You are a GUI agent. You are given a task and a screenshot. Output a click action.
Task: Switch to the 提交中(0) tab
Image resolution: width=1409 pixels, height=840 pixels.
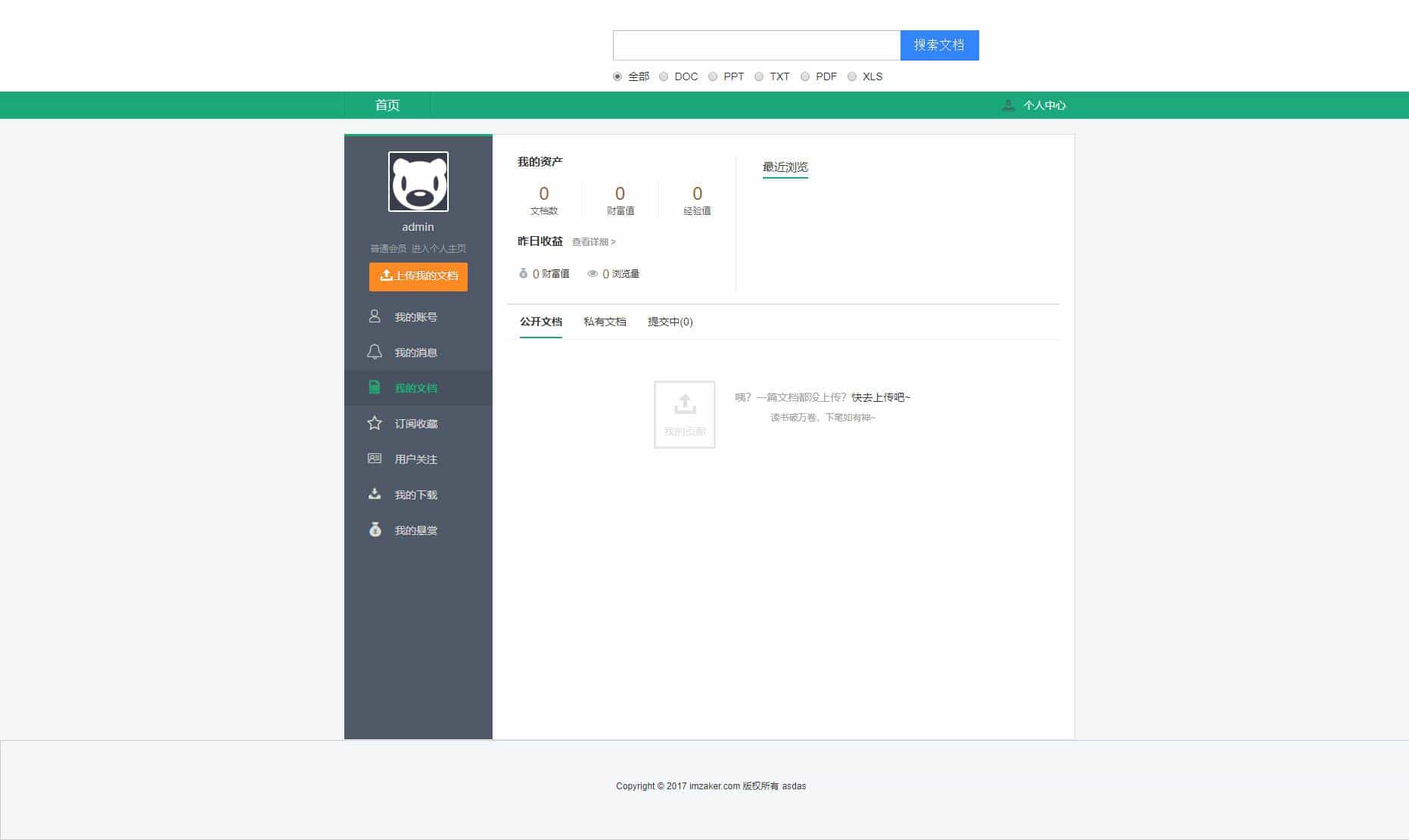(x=670, y=322)
